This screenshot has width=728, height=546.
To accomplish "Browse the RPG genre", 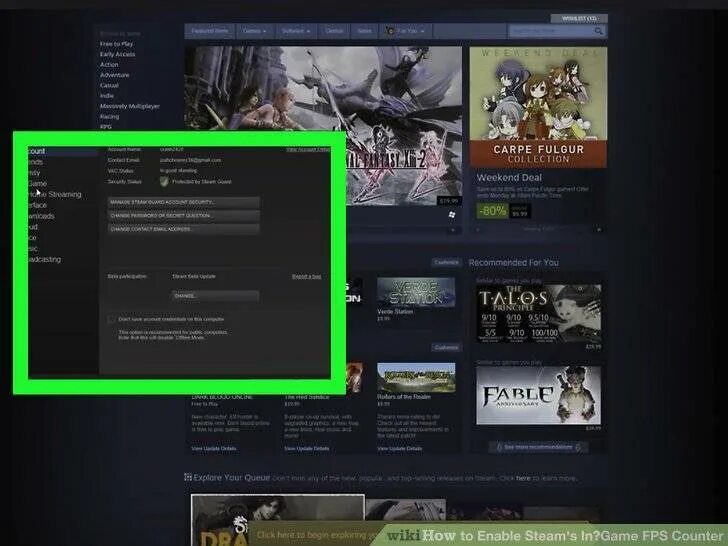I will pos(106,127).
